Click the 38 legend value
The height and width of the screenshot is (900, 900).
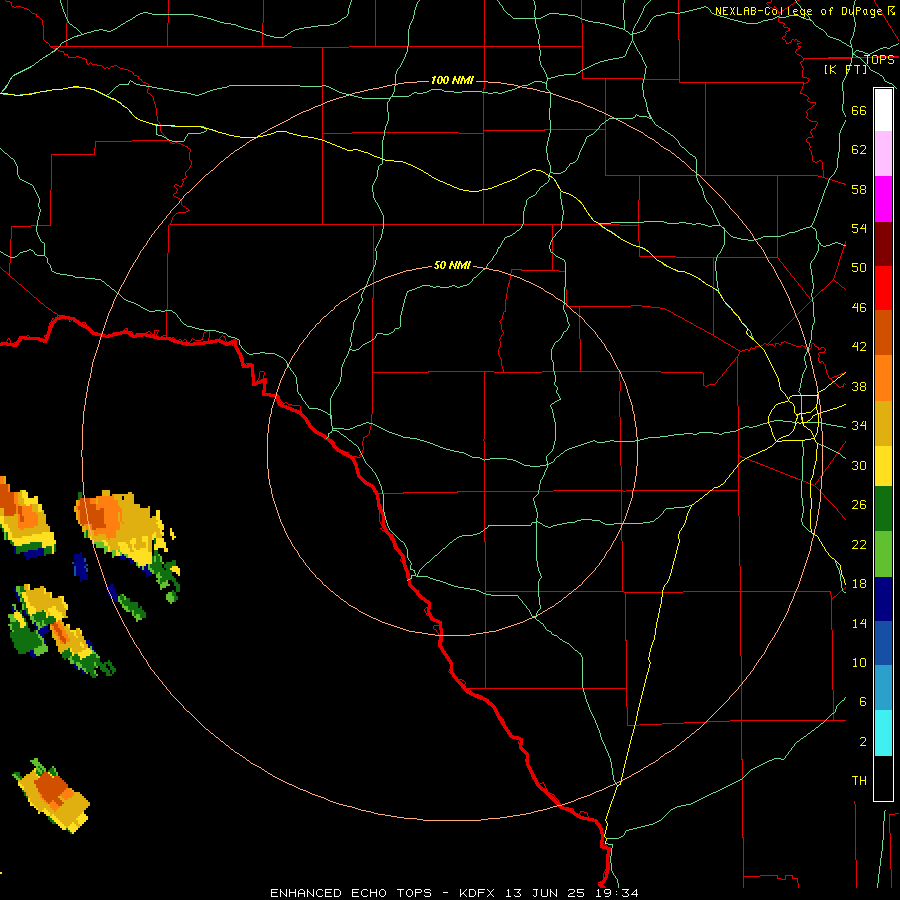pyautogui.click(x=859, y=386)
